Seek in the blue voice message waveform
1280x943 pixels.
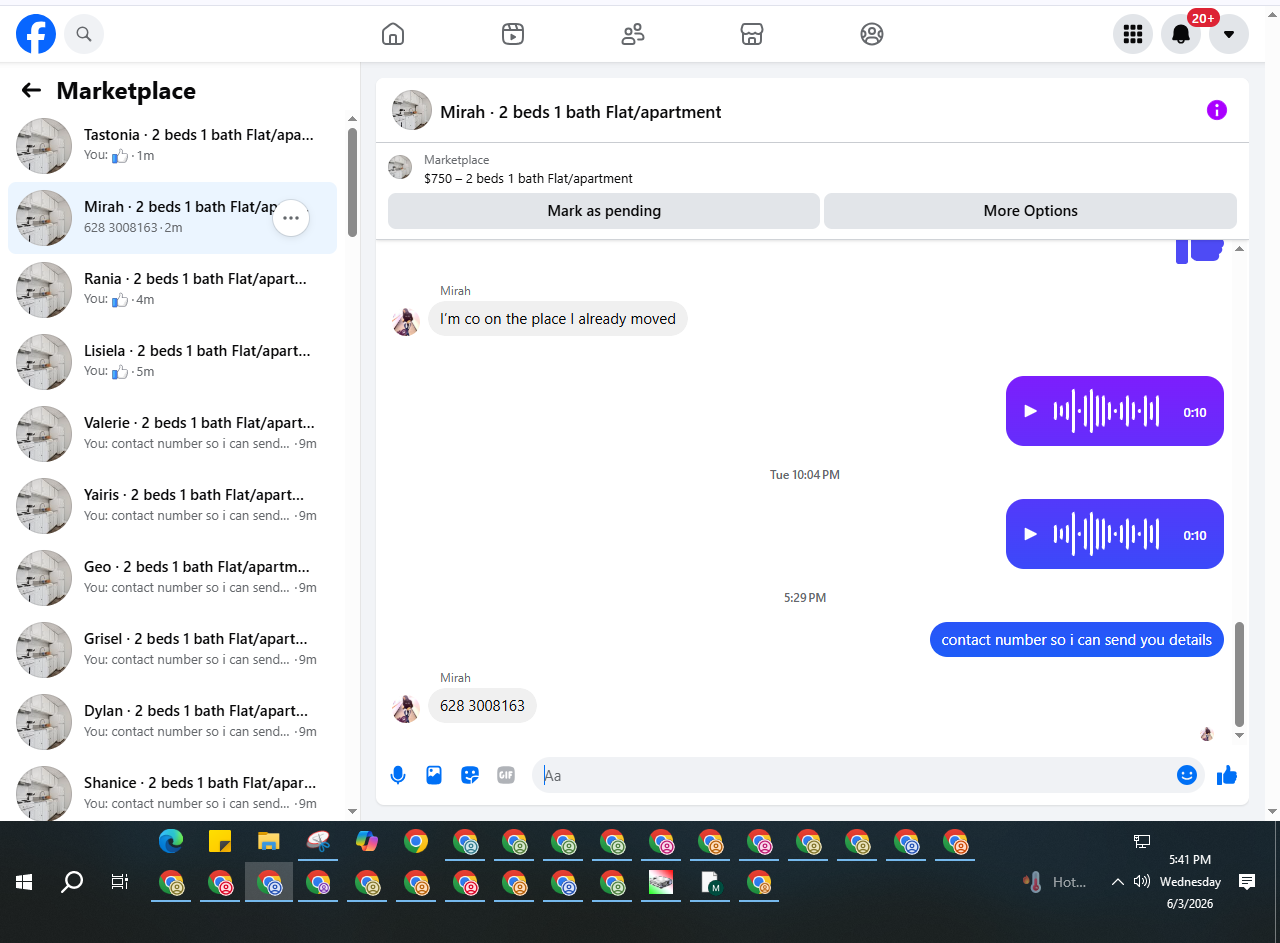[1106, 534]
